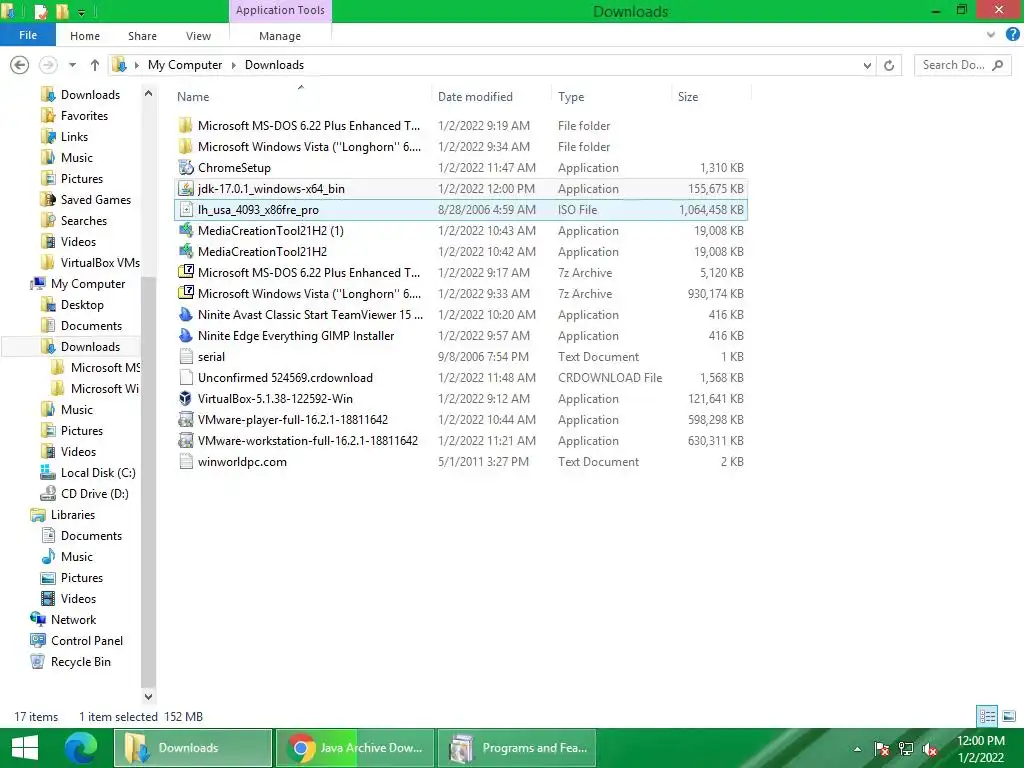Click the Up one level arrow
1024x768 pixels.
[x=95, y=65]
